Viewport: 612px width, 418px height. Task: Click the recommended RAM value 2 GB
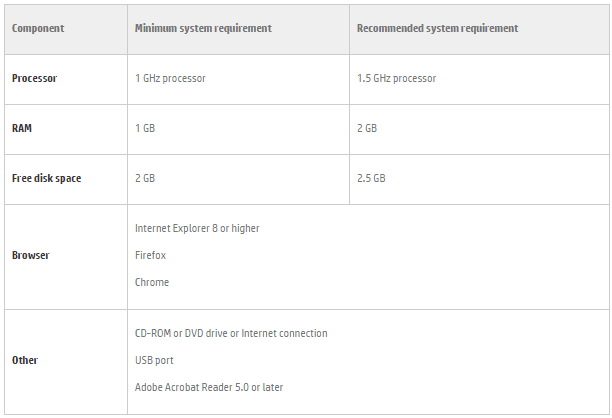point(367,128)
